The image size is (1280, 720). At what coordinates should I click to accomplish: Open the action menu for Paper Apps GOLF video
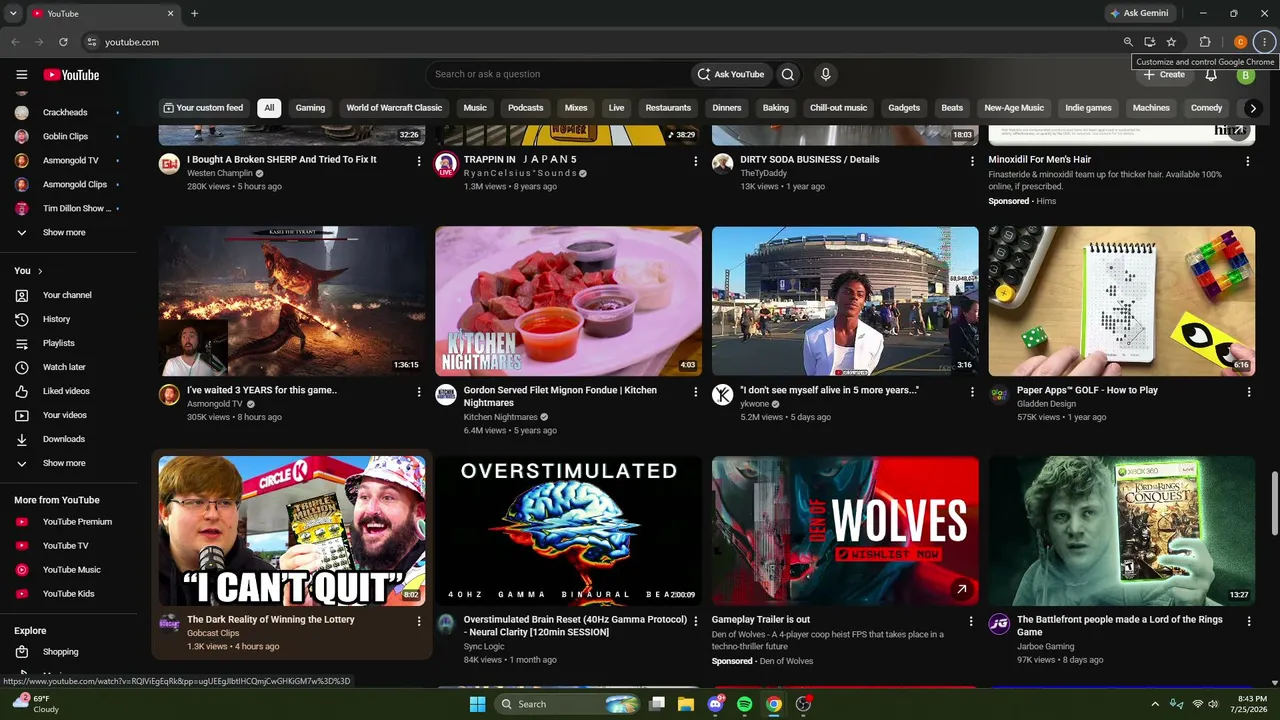1249,392
